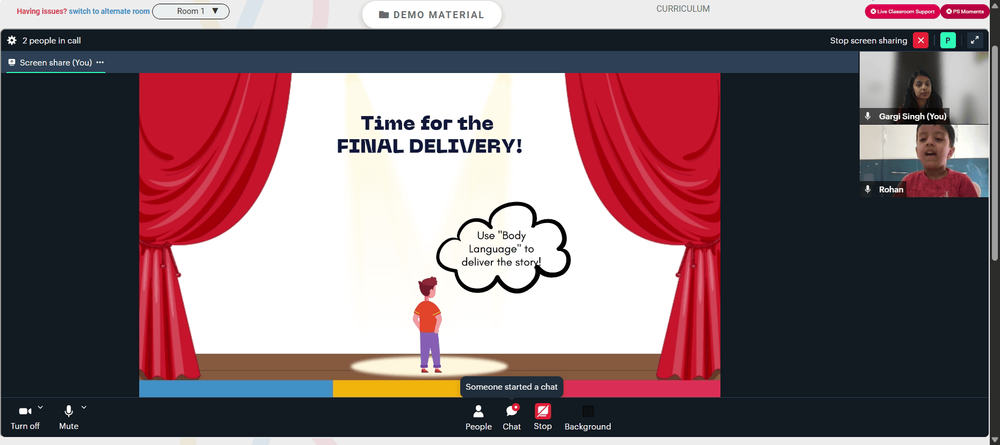This screenshot has height=445, width=1000.
Task: Expand microphone options chevron
Action: point(84,407)
